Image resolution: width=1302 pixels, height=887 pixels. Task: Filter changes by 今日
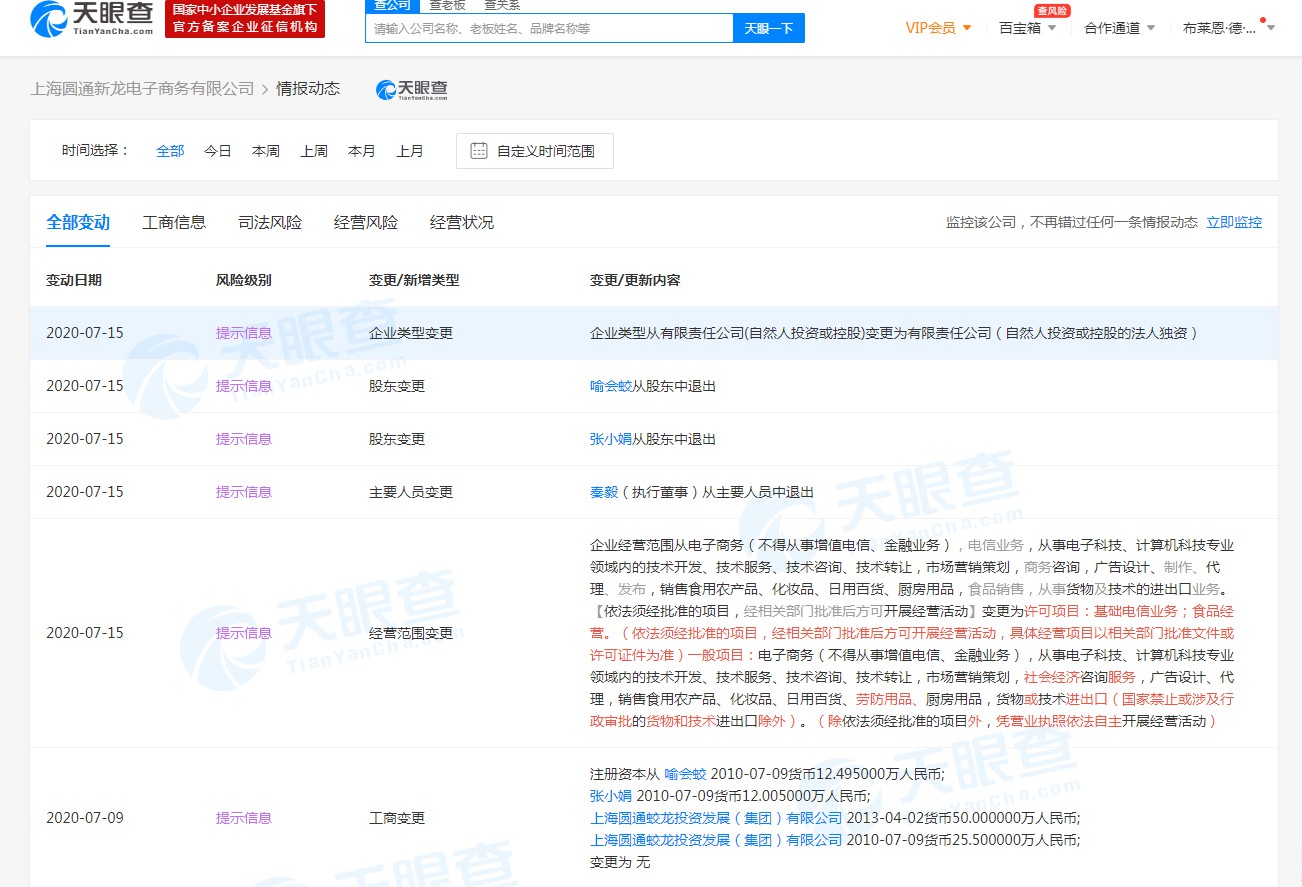[218, 151]
